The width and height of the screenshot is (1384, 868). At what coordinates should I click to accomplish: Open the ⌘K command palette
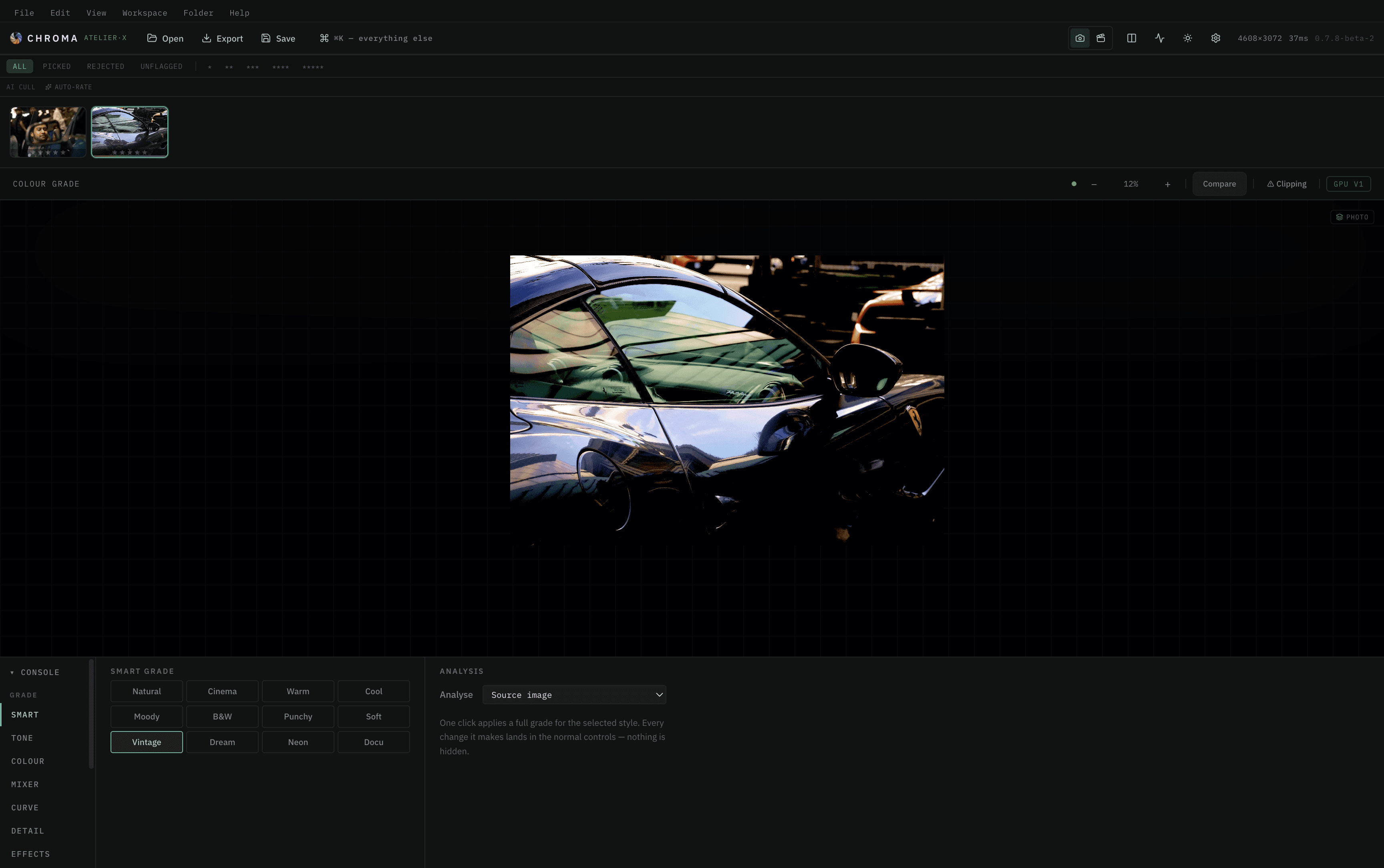[376, 38]
